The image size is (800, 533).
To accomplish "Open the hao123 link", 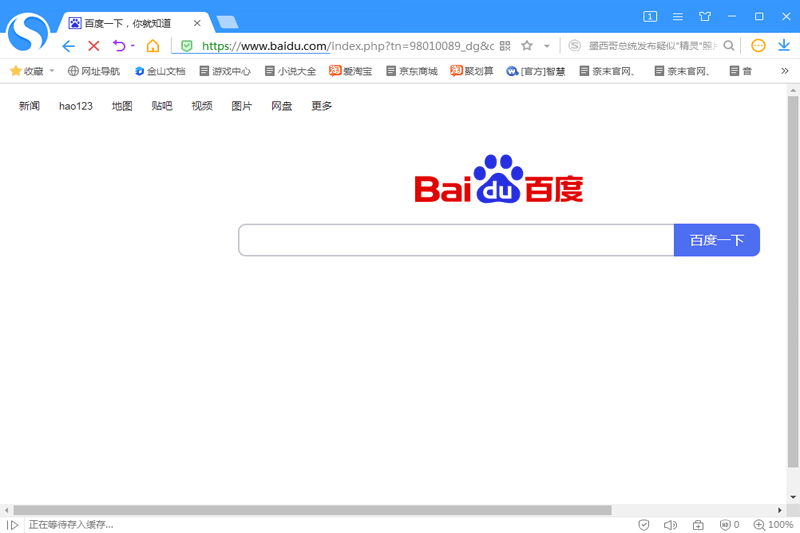I will point(76,106).
